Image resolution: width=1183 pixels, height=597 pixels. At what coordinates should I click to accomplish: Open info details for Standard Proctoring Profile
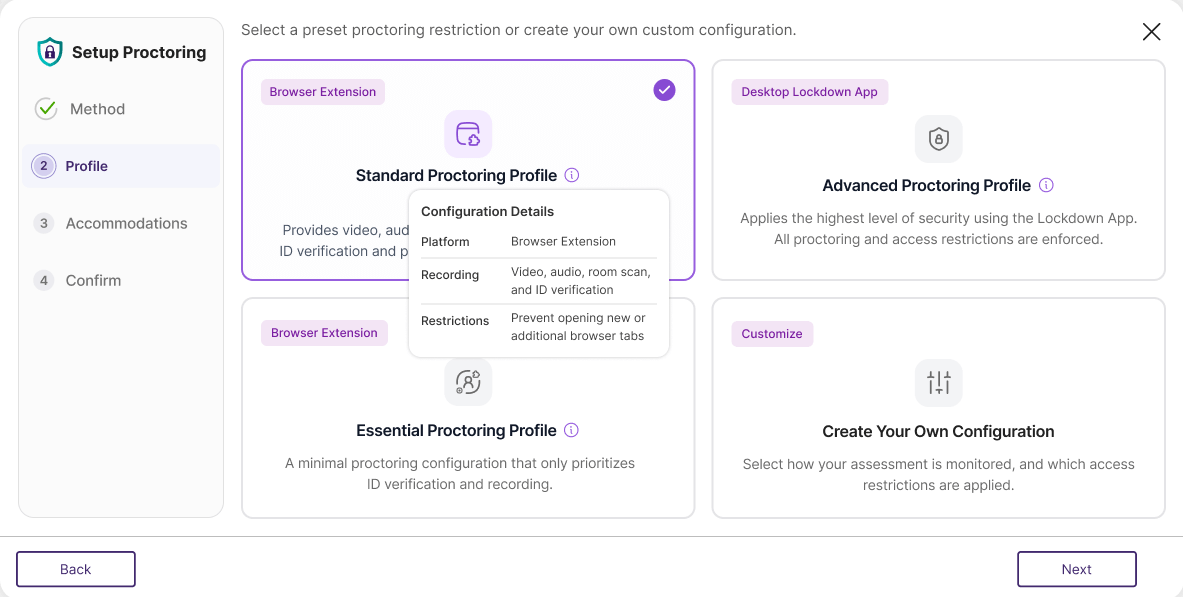coord(571,175)
